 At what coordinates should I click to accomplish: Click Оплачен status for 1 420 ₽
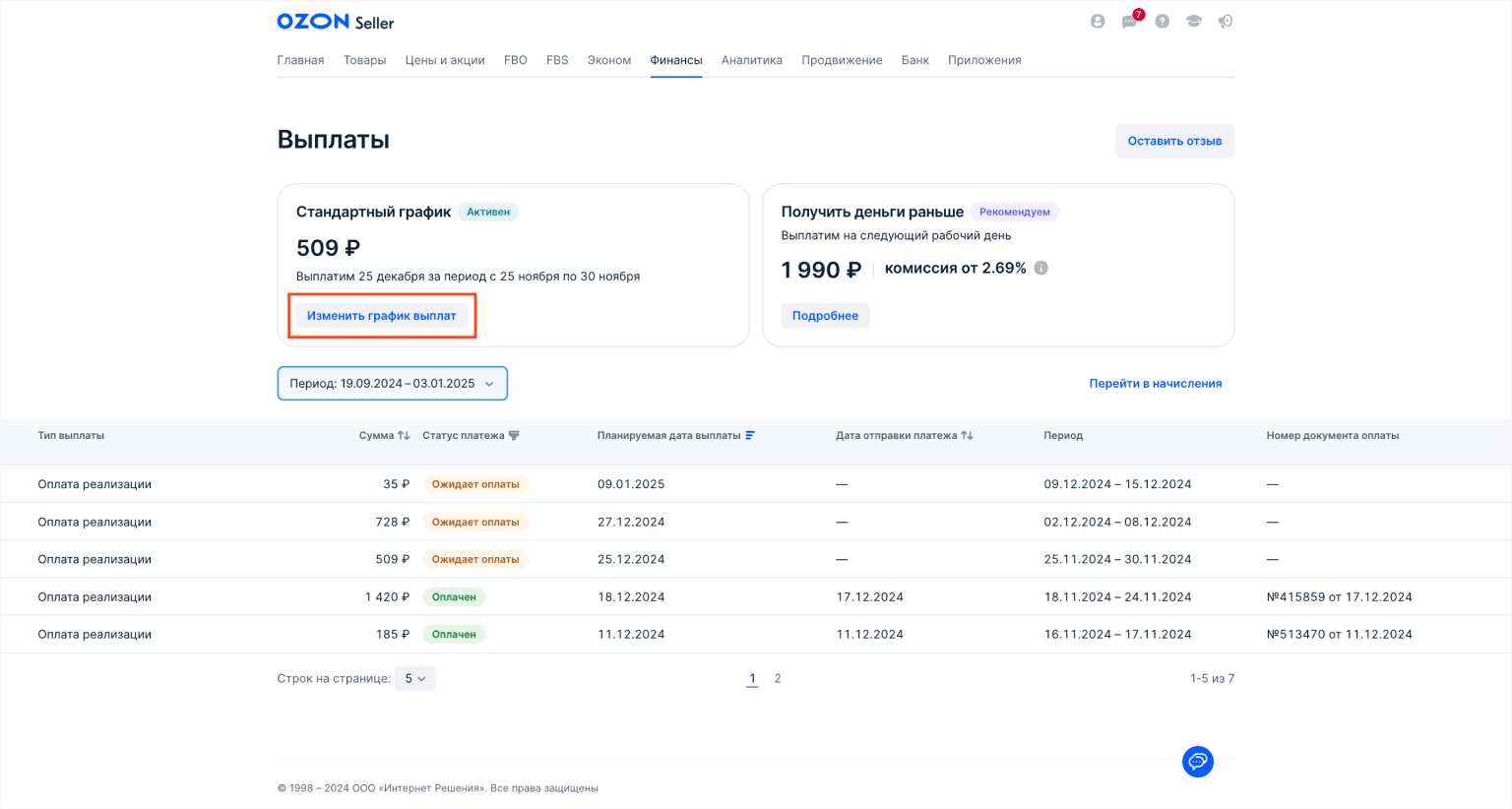click(x=454, y=596)
